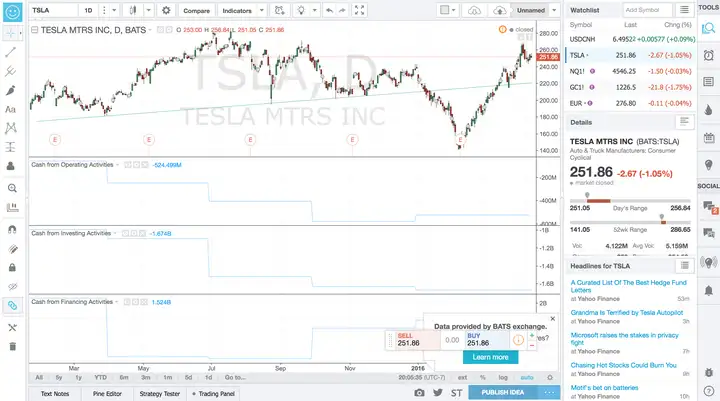The image size is (720, 401).
Task: Click the Indicators button
Action: (x=237, y=10)
